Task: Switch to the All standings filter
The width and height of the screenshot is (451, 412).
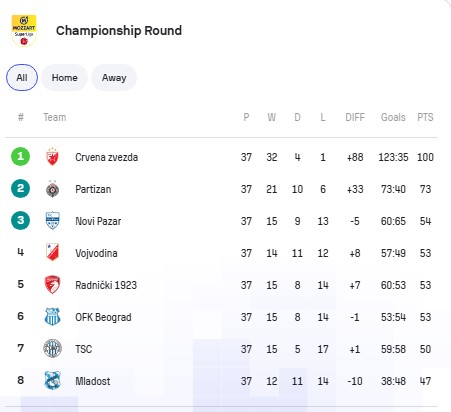Action: (22, 78)
